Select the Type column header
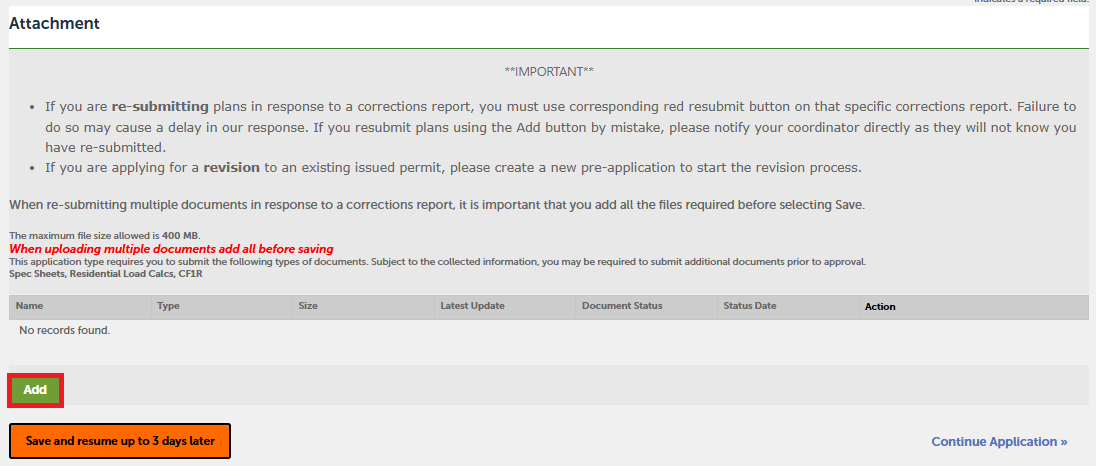Screen dimensions: 1096x466 (x=168, y=306)
